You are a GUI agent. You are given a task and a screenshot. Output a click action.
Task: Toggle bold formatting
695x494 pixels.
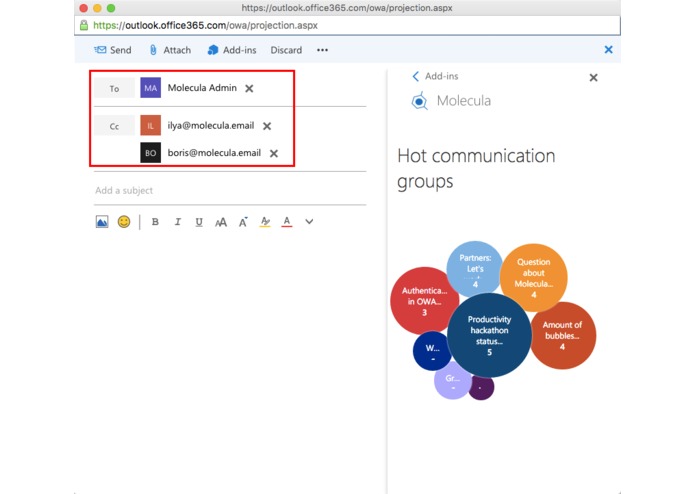coord(155,222)
